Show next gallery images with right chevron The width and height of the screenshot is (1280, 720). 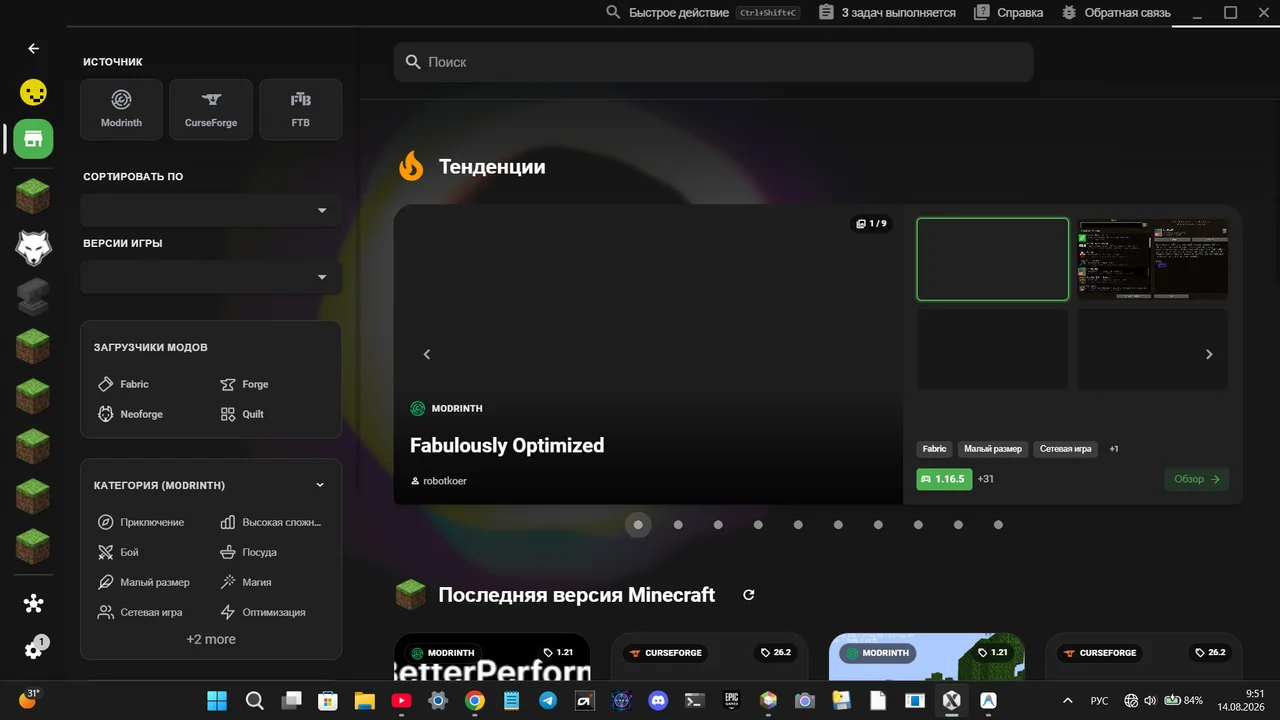click(x=1209, y=354)
